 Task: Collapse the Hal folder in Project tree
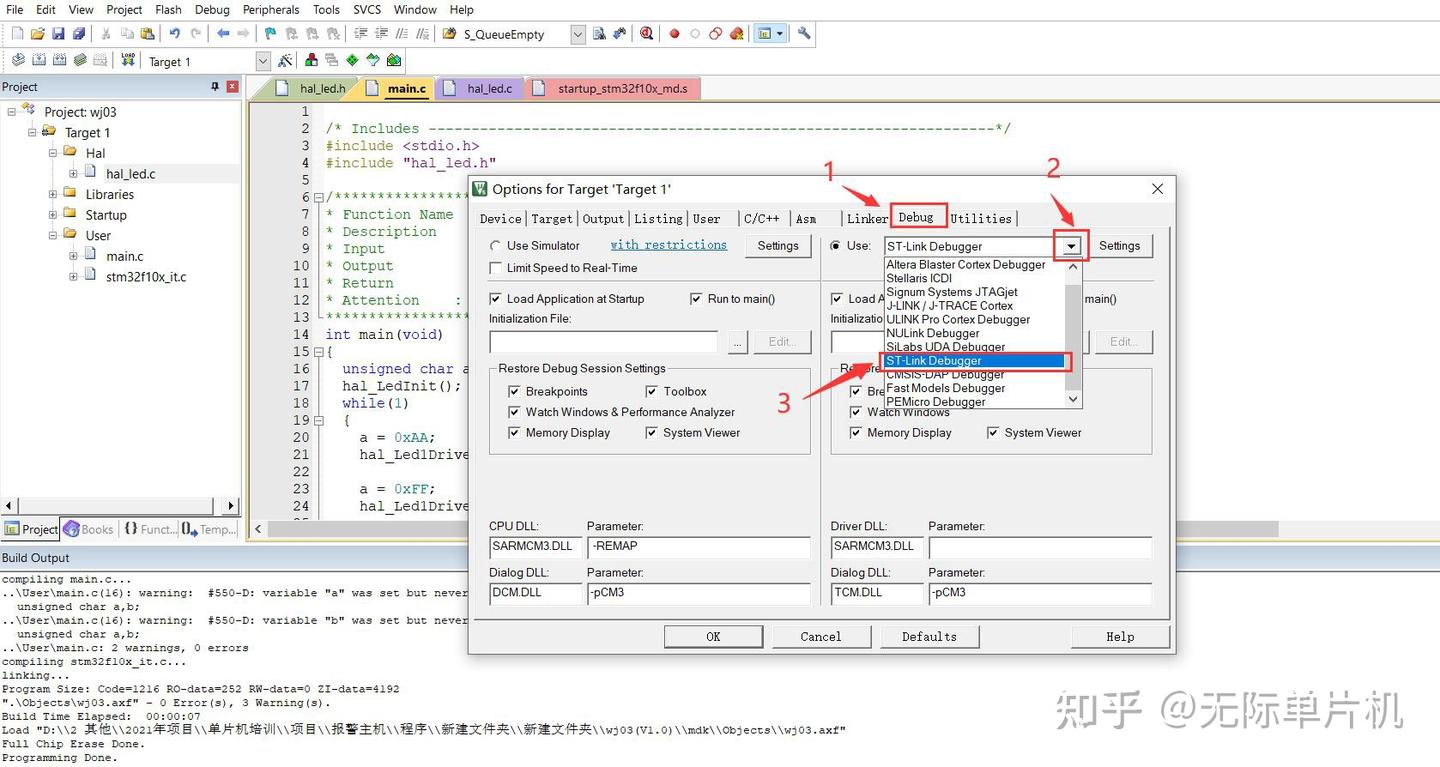pos(52,153)
